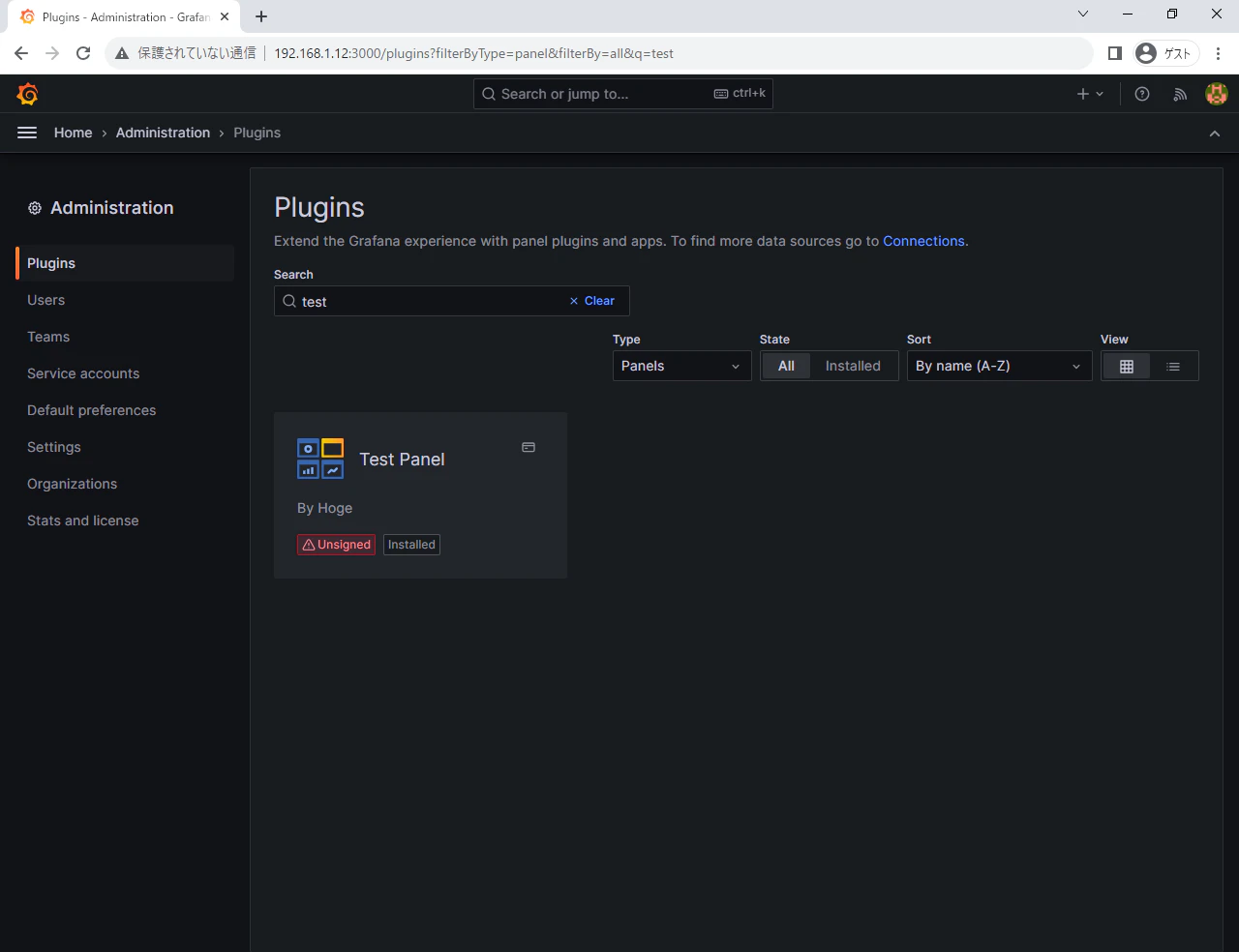Click the Plugins breadcrumb
This screenshot has width=1239, height=952.
tap(257, 133)
